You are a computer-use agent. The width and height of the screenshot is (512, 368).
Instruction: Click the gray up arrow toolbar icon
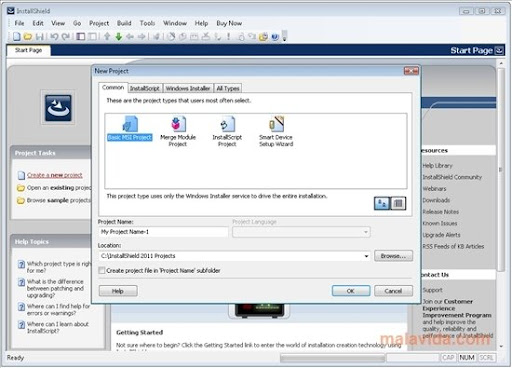click(107, 36)
